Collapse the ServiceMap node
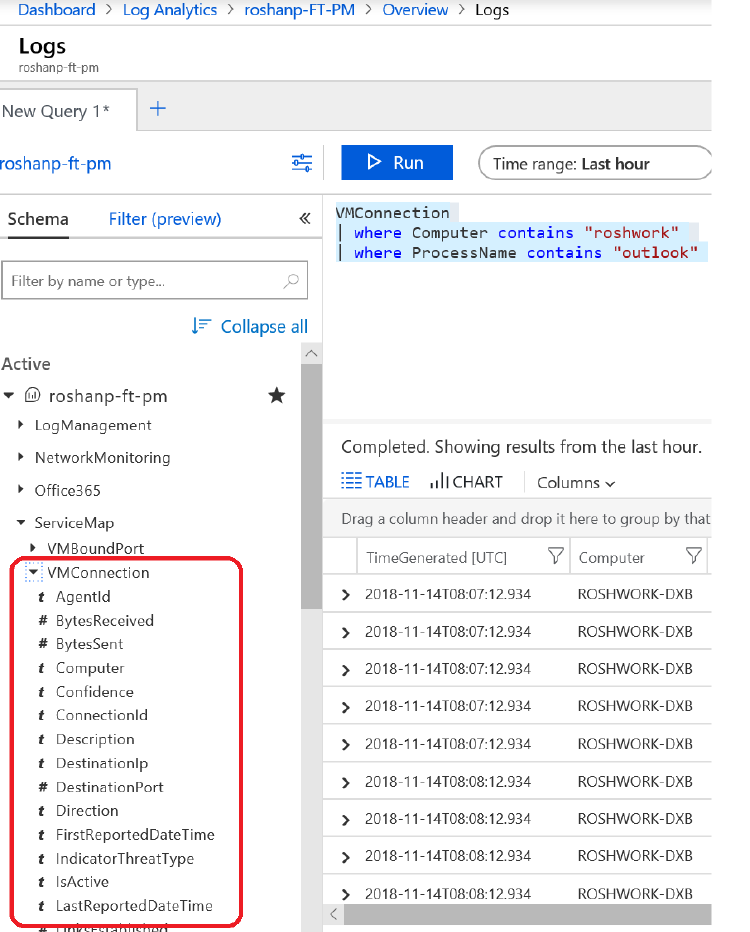 21,522
